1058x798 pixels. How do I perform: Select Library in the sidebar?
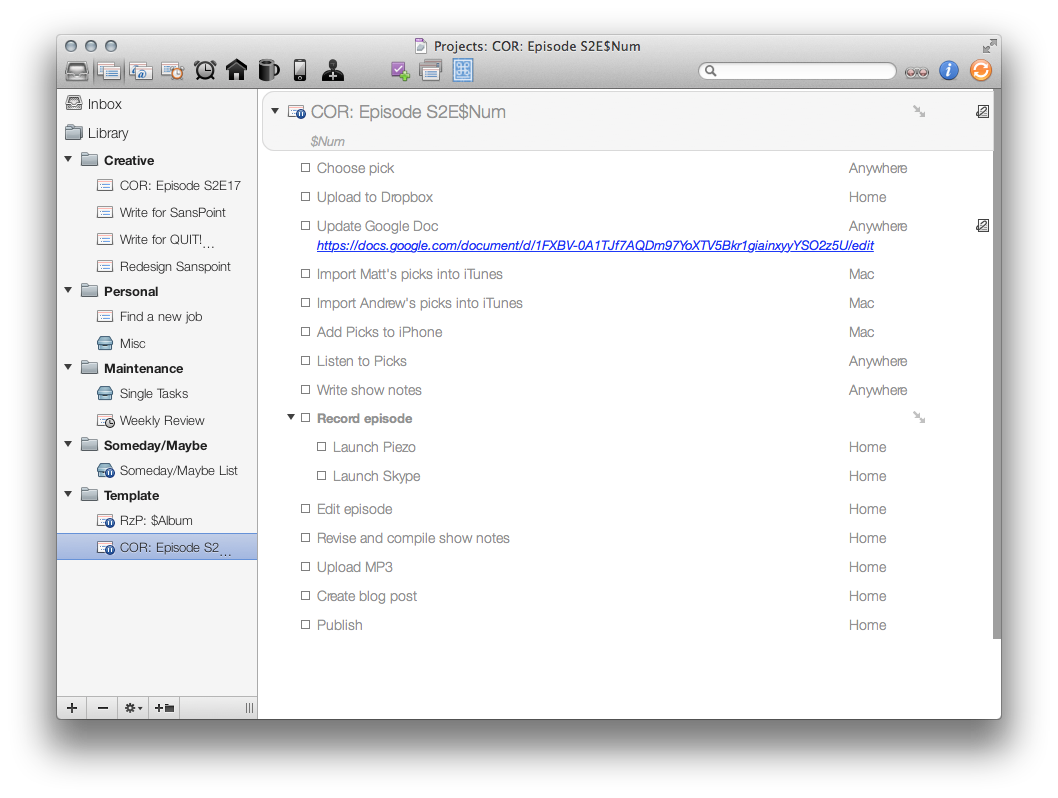(x=157, y=133)
